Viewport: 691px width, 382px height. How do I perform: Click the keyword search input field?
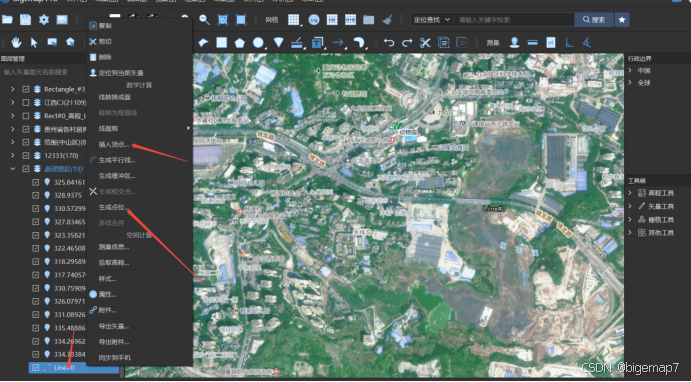pyautogui.click(x=514, y=19)
